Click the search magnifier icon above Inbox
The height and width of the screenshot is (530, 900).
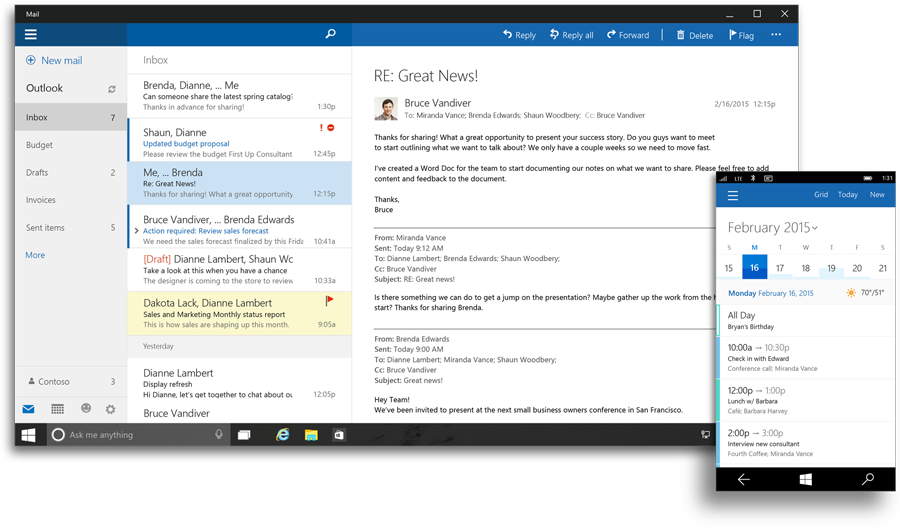point(330,34)
